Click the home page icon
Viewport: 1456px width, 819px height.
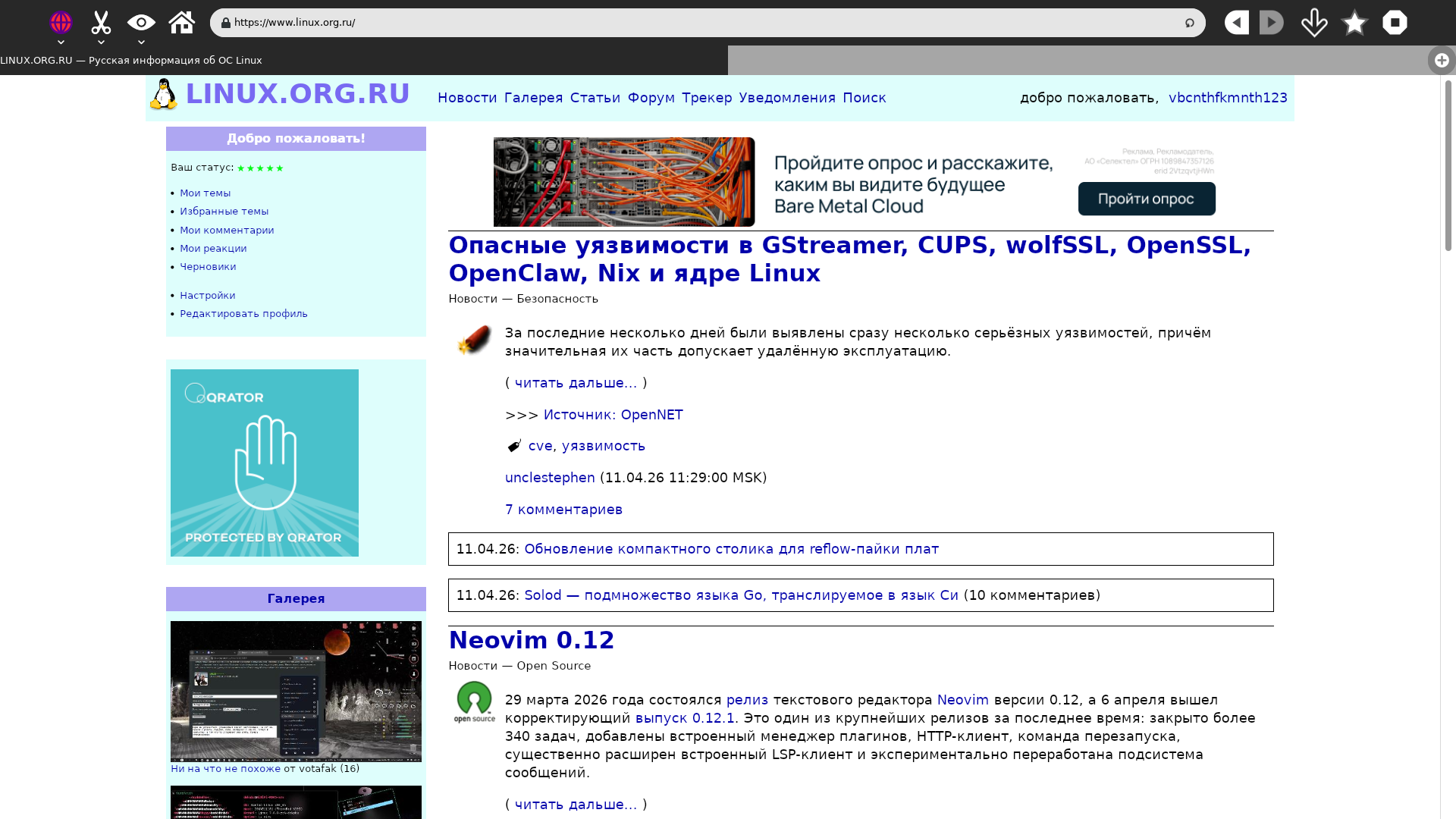point(182,22)
